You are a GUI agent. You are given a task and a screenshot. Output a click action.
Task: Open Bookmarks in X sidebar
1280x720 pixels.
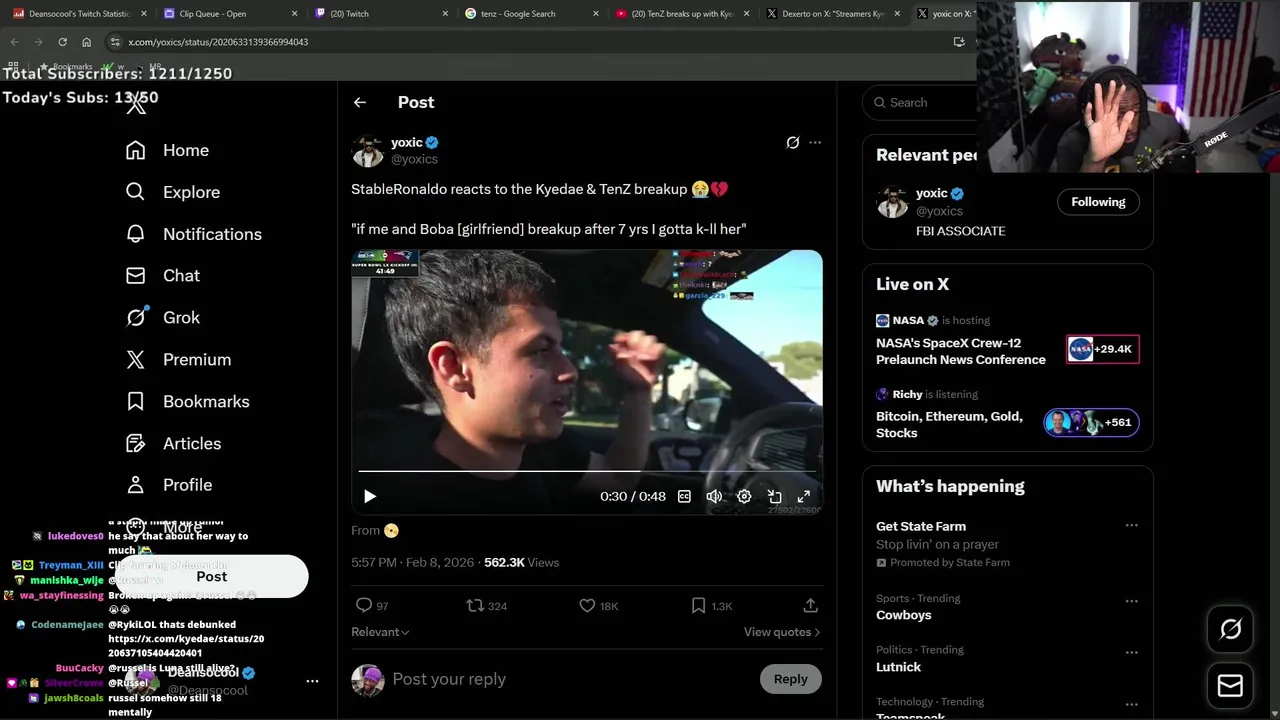tap(187, 401)
